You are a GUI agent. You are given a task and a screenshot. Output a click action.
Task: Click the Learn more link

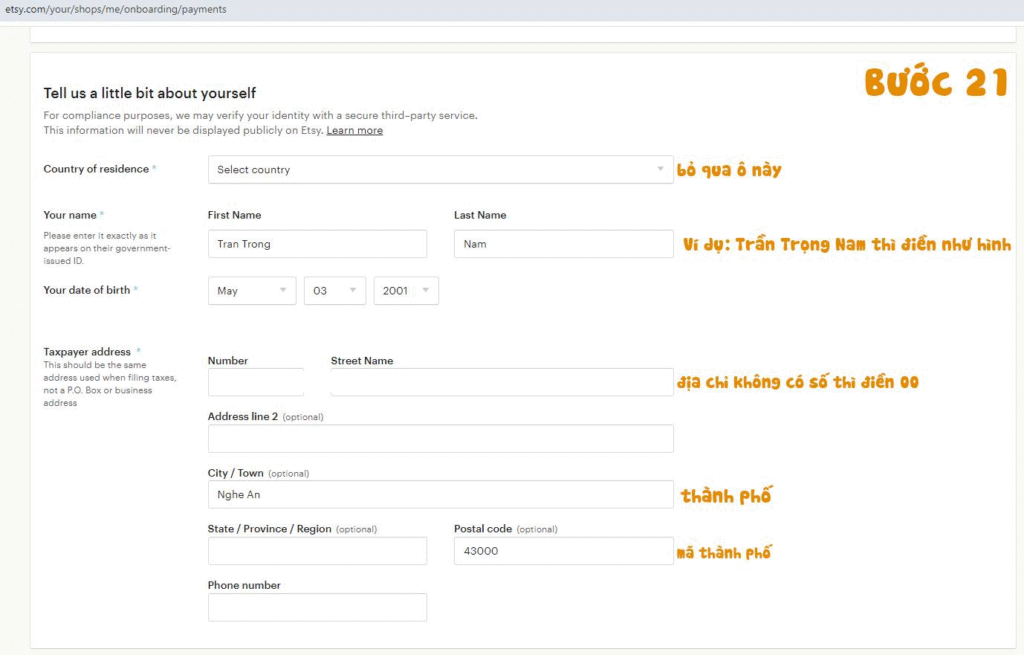[x=354, y=131]
